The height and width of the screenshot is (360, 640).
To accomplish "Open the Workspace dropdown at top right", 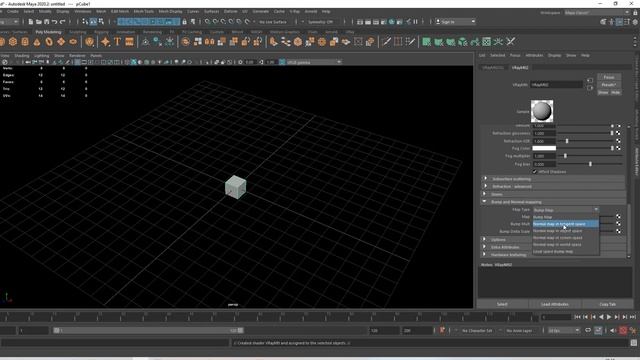I will [x=597, y=13].
